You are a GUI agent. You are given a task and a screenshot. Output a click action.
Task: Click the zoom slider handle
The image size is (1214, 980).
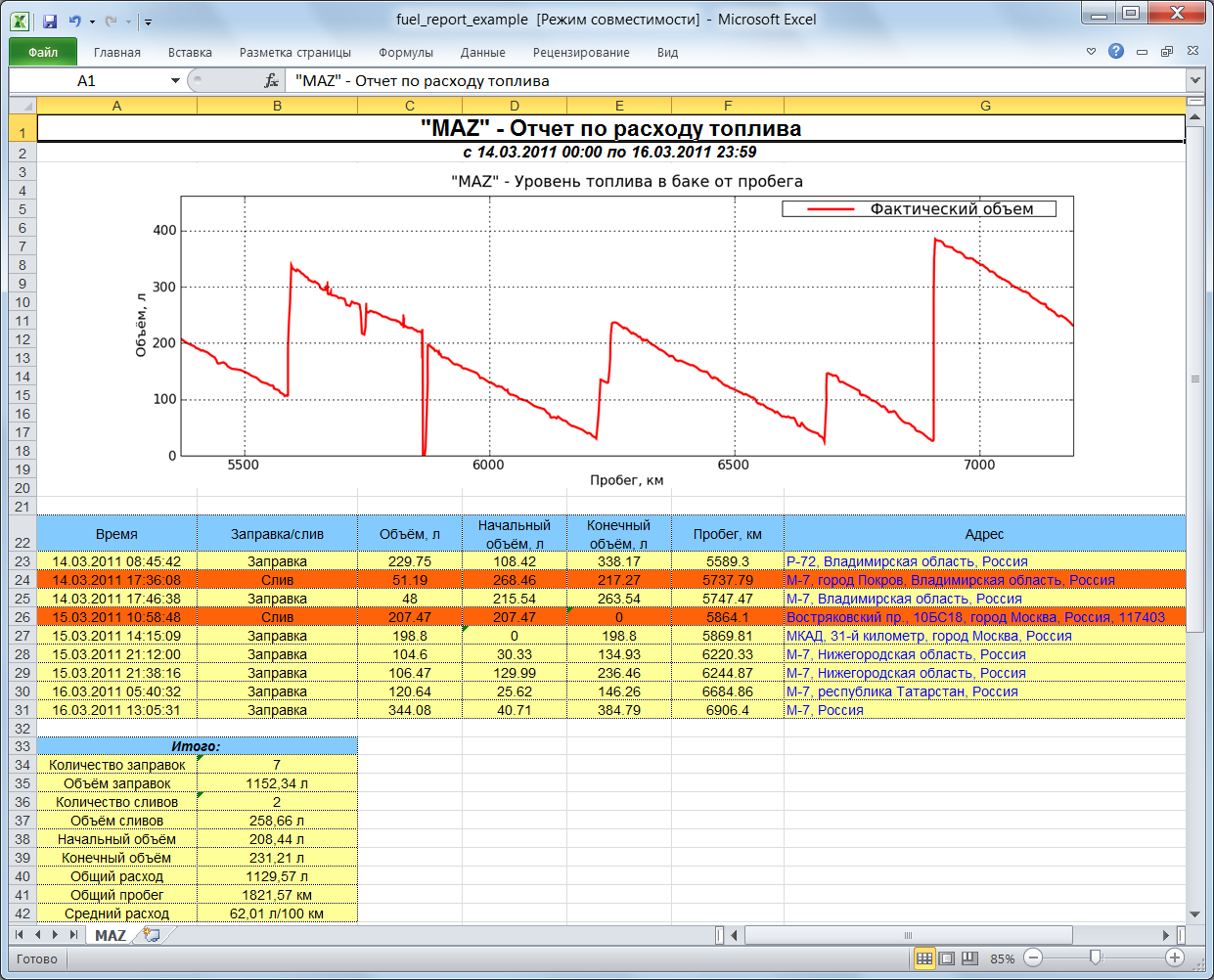[x=1096, y=958]
